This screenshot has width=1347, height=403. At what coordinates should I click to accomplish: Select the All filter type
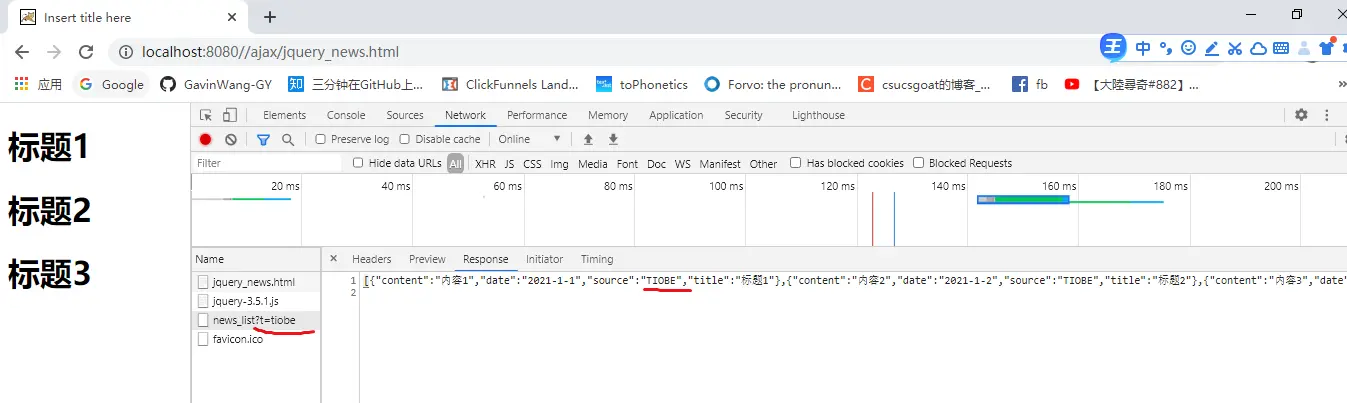pos(455,163)
